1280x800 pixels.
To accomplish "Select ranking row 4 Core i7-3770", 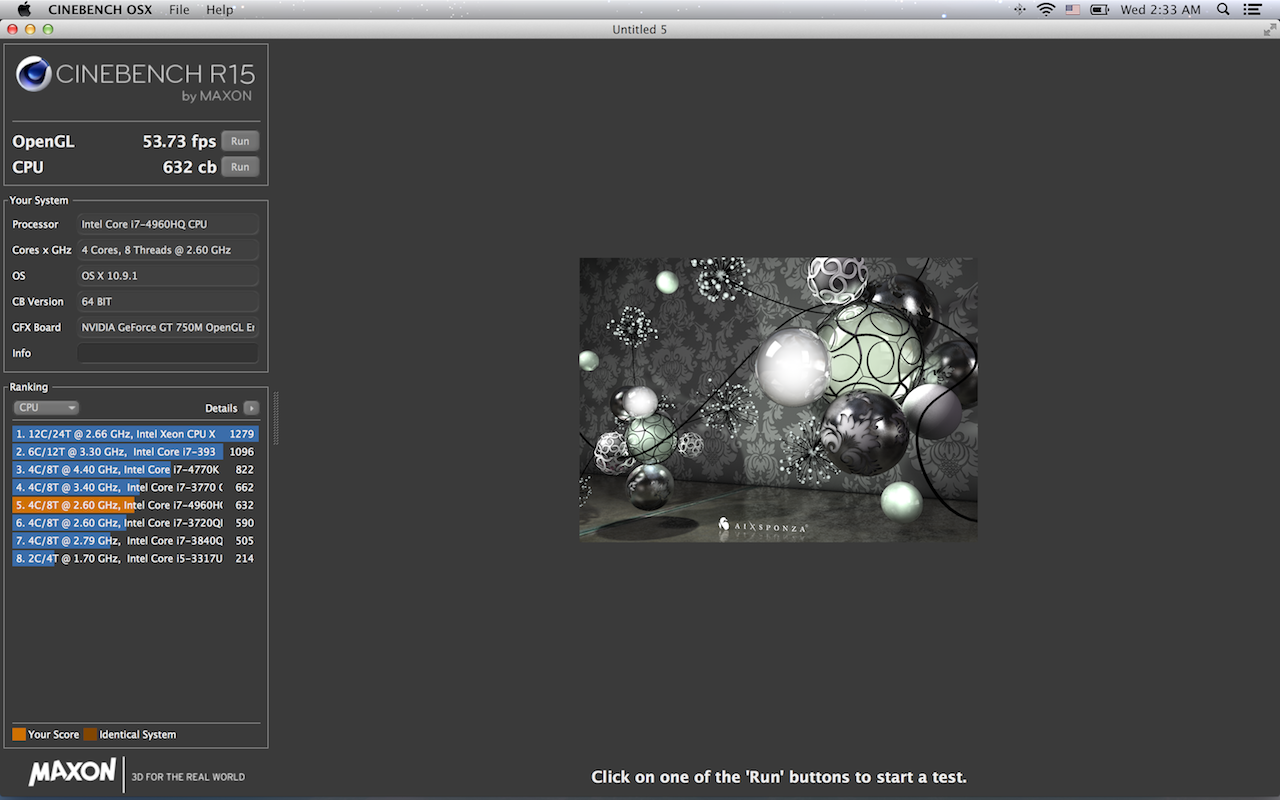I will point(135,487).
